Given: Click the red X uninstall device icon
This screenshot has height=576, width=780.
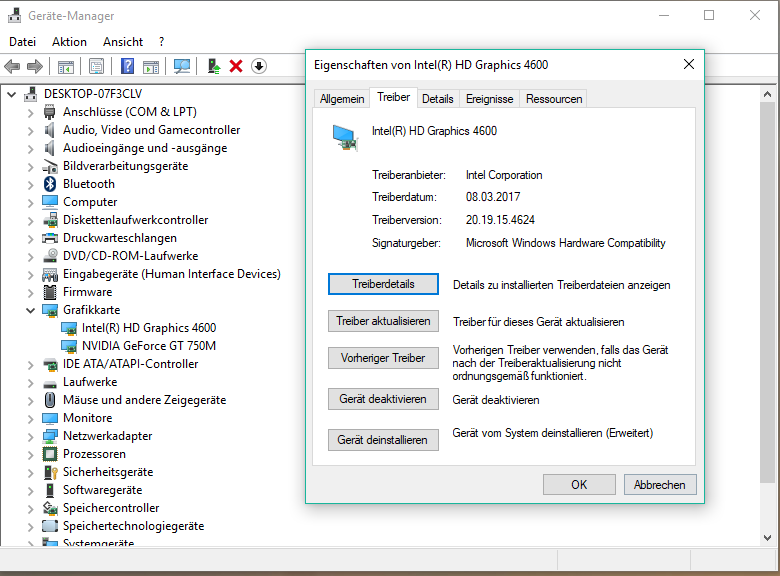Looking at the screenshot, I should [236, 66].
